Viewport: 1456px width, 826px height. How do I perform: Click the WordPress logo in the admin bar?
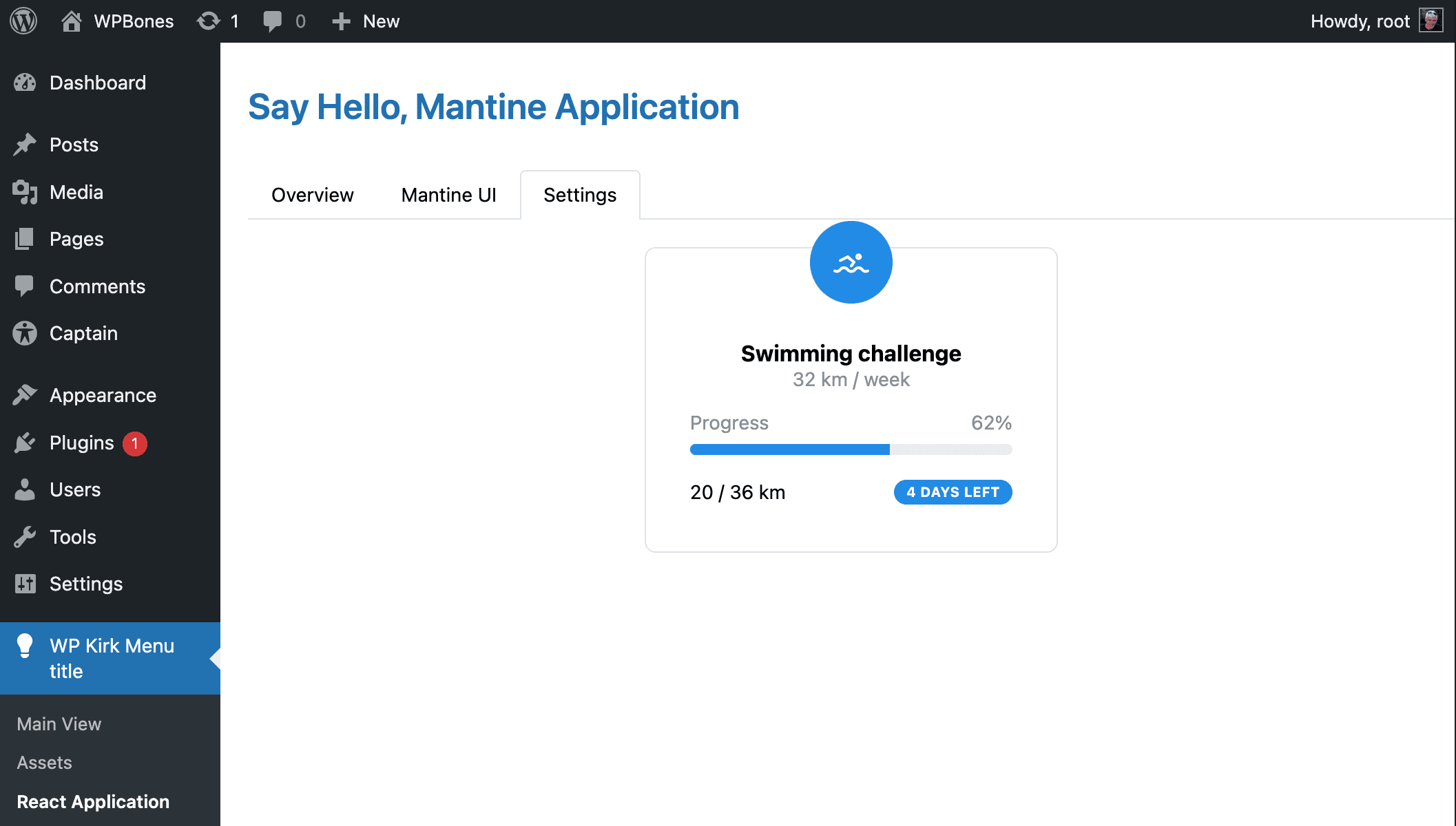click(23, 21)
